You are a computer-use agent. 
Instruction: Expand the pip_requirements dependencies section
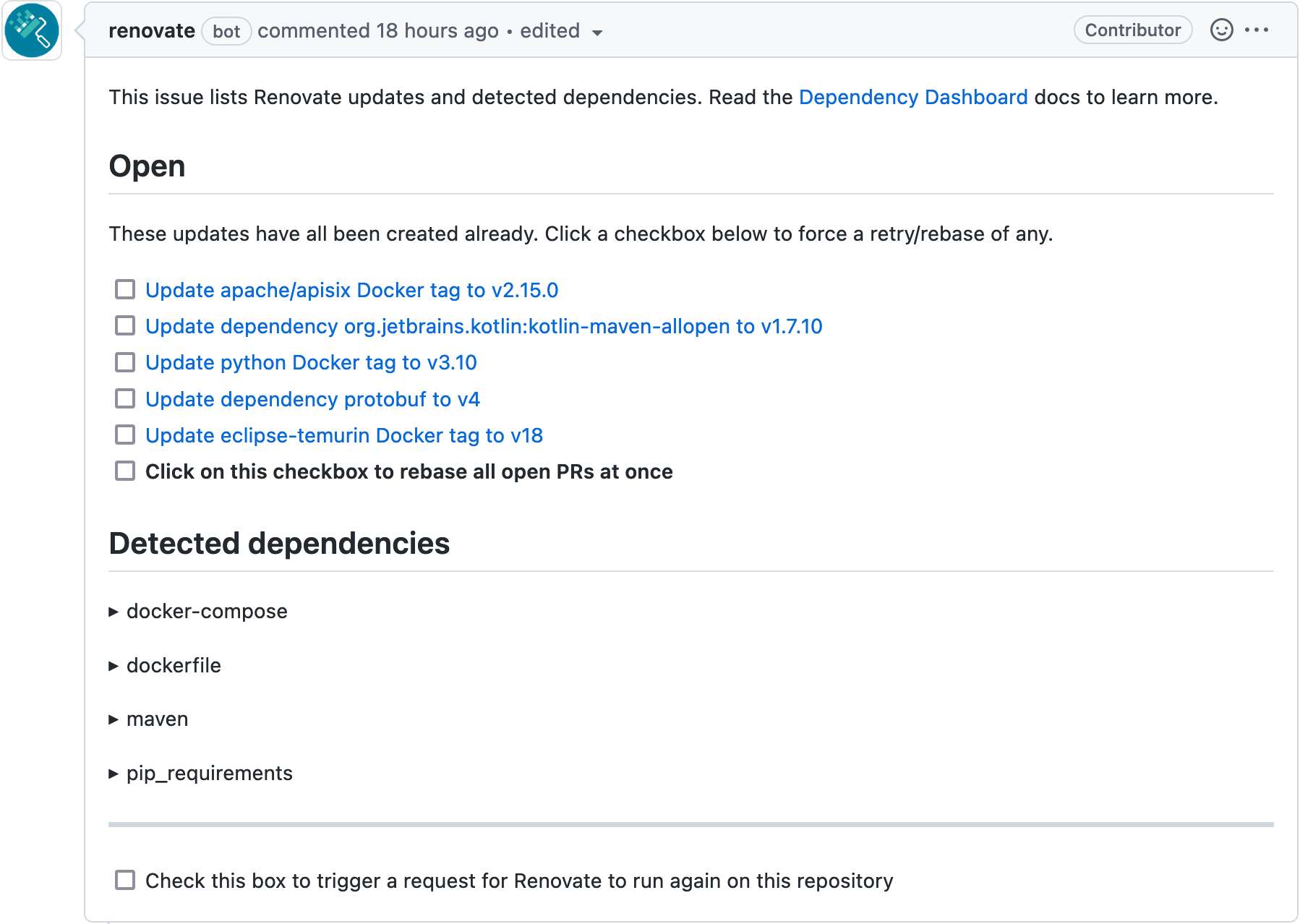coord(208,774)
